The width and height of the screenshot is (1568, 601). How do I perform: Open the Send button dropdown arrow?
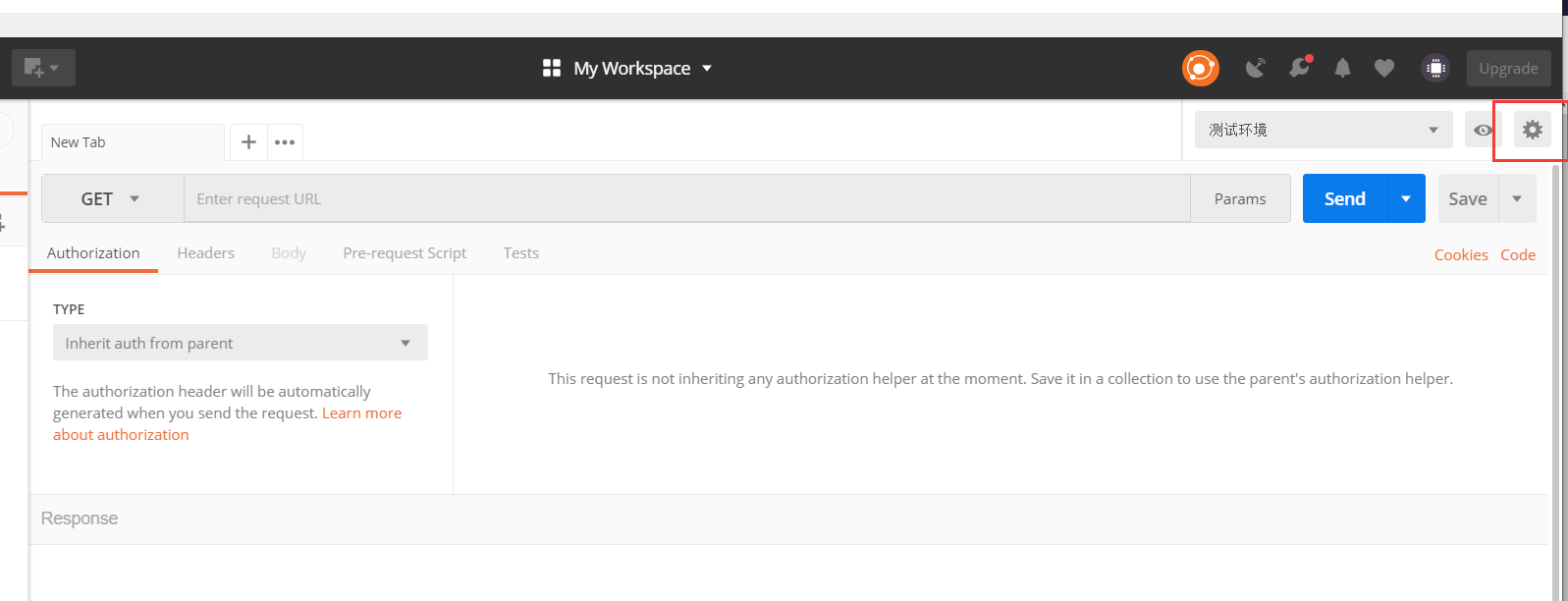point(1406,198)
